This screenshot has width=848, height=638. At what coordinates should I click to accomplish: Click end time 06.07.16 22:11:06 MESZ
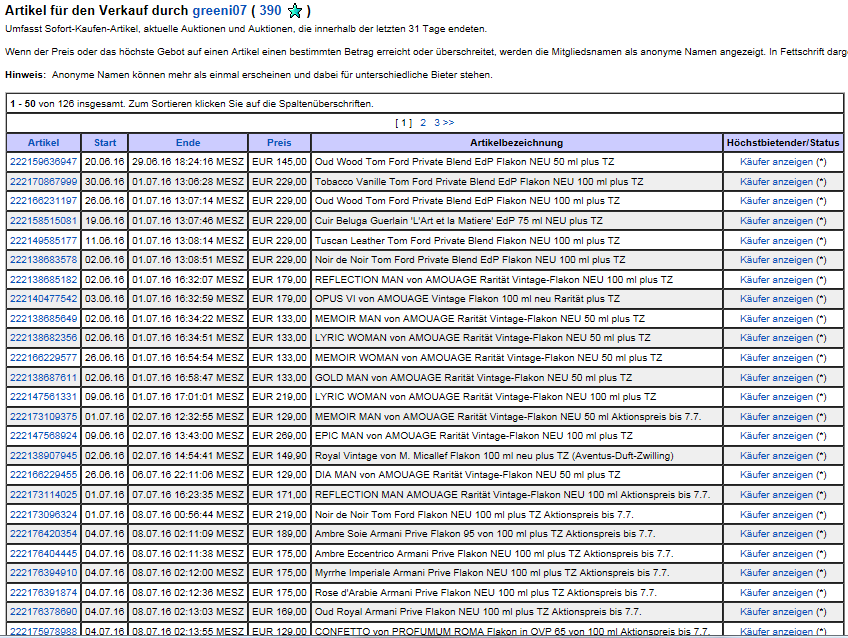click(x=188, y=474)
